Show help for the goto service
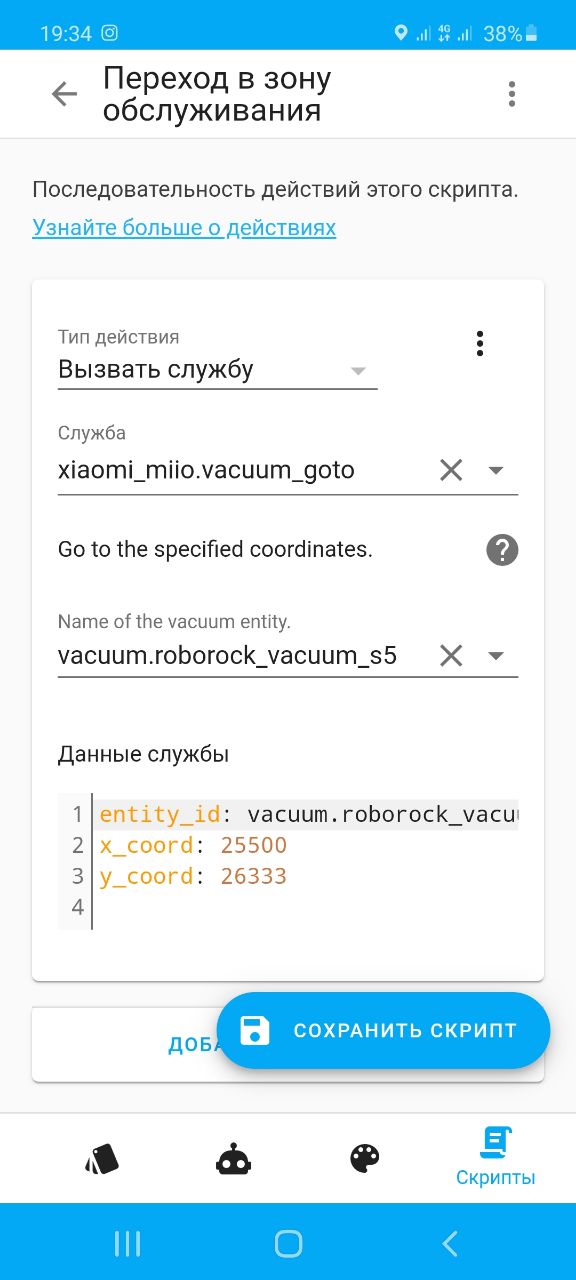This screenshot has width=576, height=1280. coord(502,549)
